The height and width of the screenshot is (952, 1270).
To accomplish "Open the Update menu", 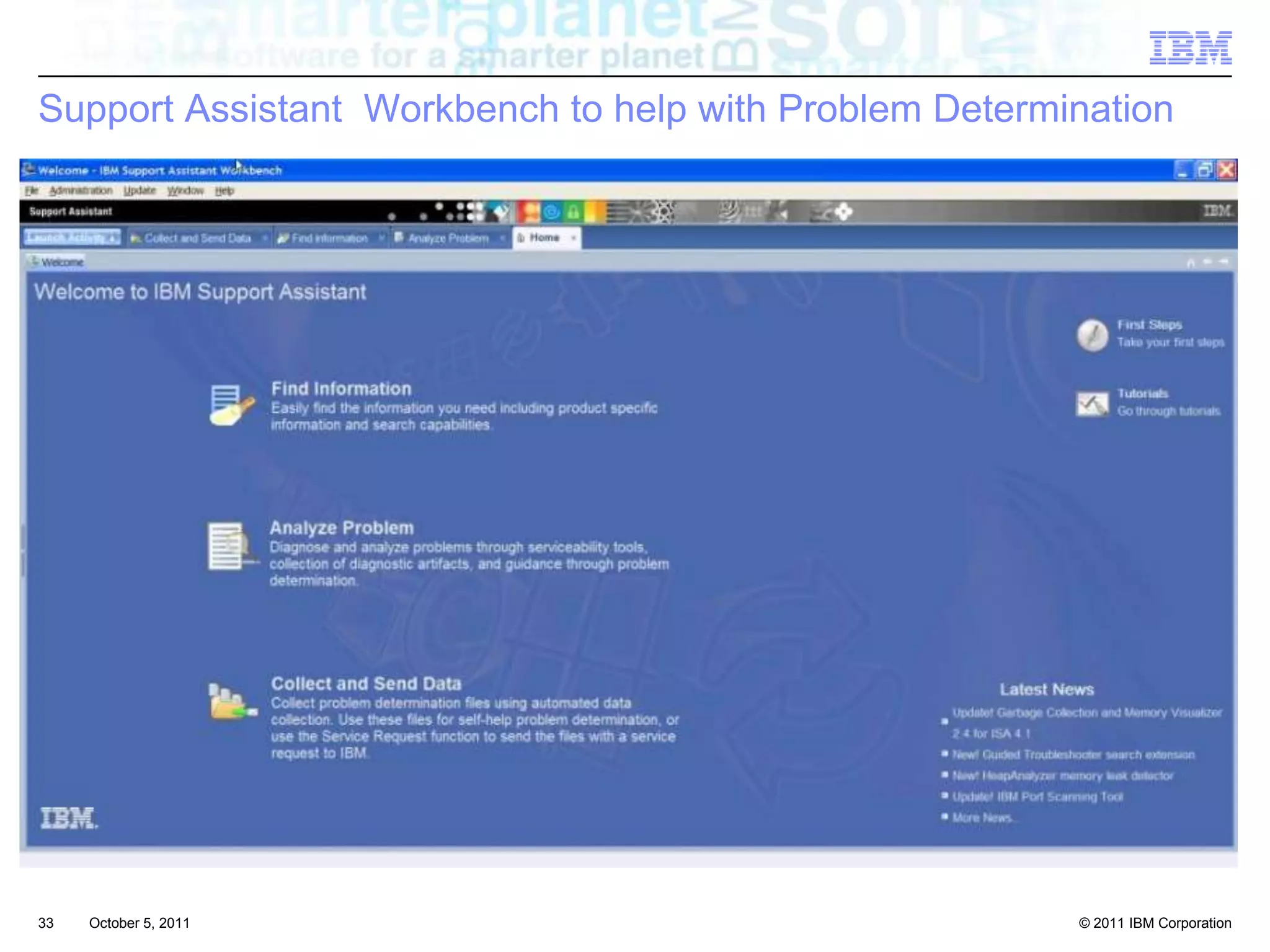I will coord(140,191).
